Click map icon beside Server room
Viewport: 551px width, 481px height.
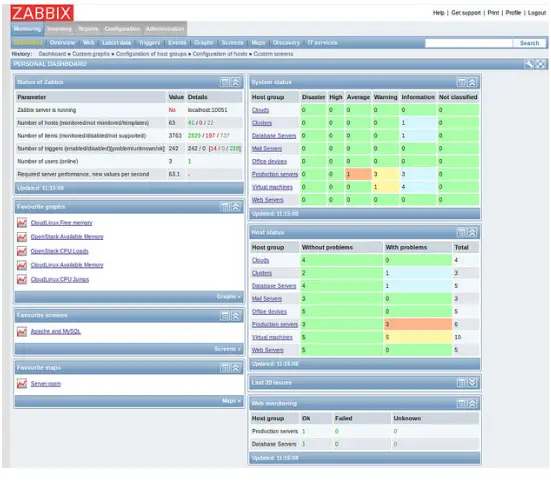coord(22,384)
